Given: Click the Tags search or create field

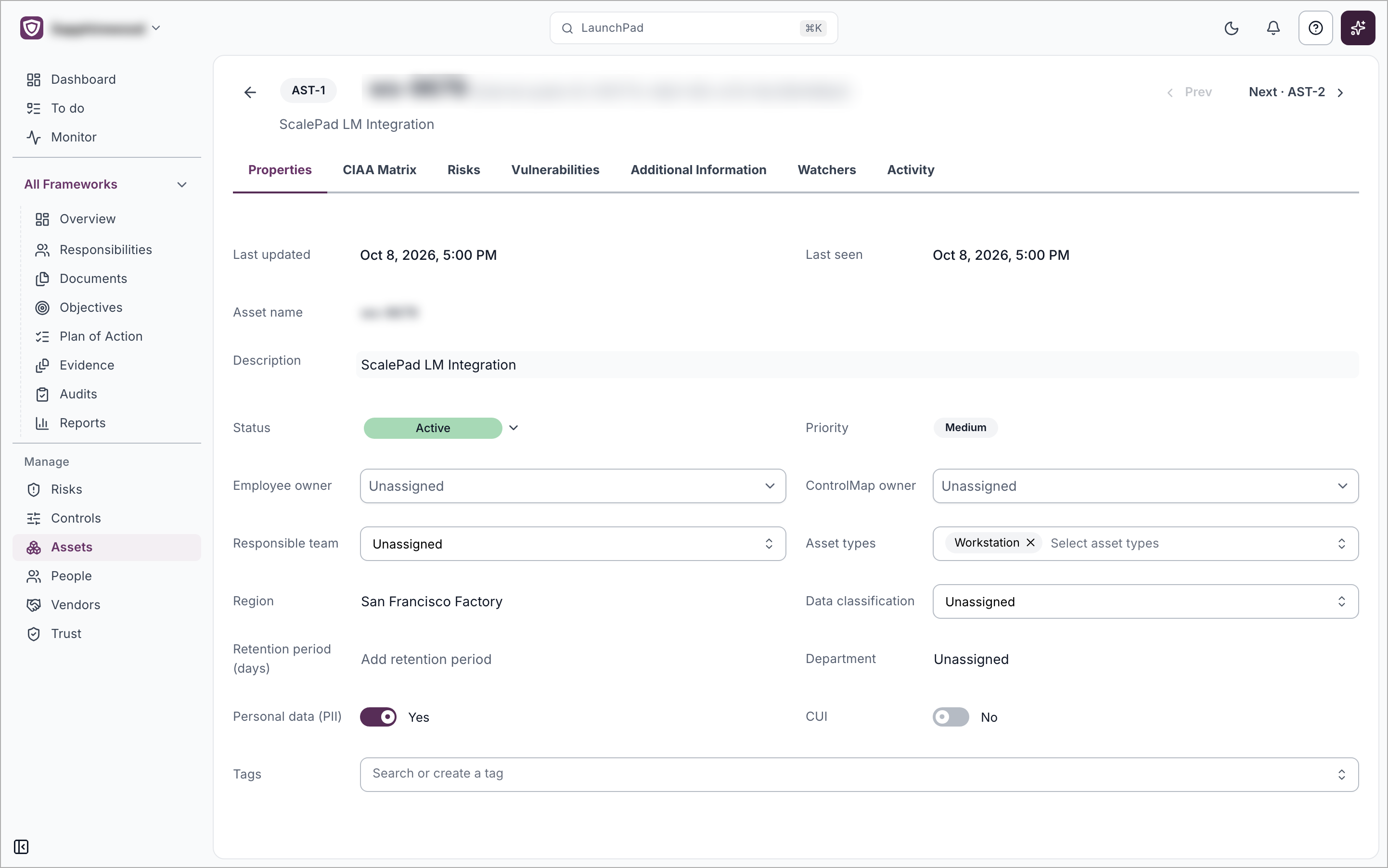Looking at the screenshot, I should 859,775.
